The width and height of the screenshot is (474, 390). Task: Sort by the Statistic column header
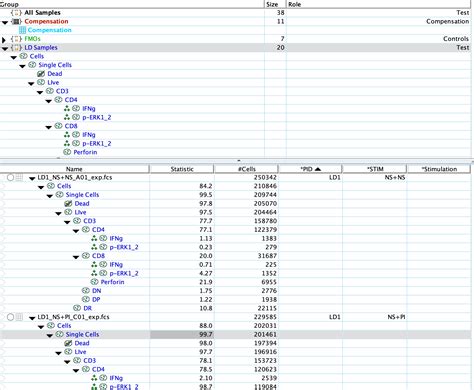(182, 169)
